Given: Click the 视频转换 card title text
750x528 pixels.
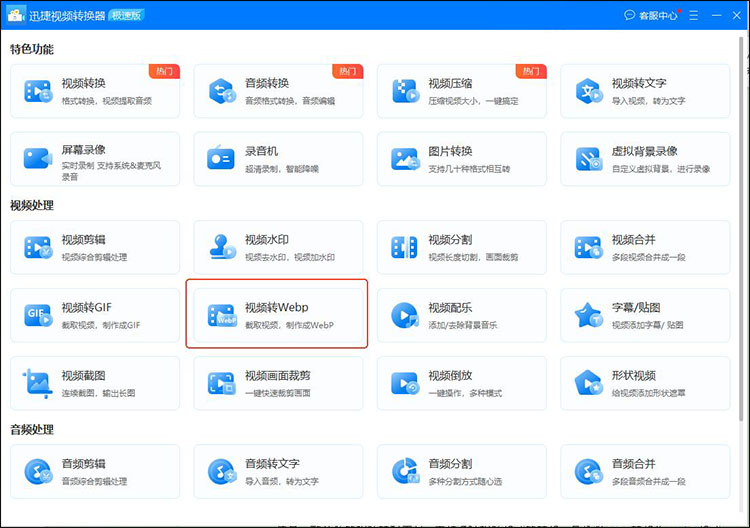Looking at the screenshot, I should (x=84, y=83).
